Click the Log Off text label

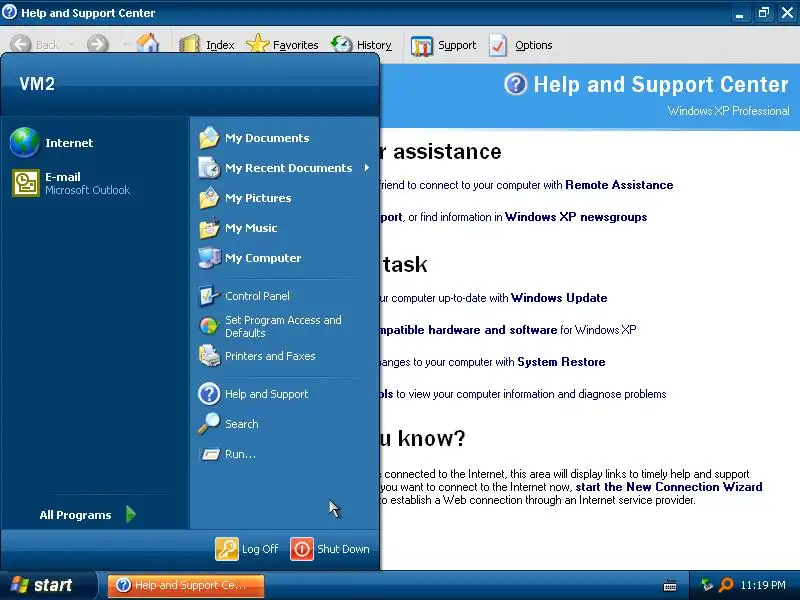coord(260,549)
